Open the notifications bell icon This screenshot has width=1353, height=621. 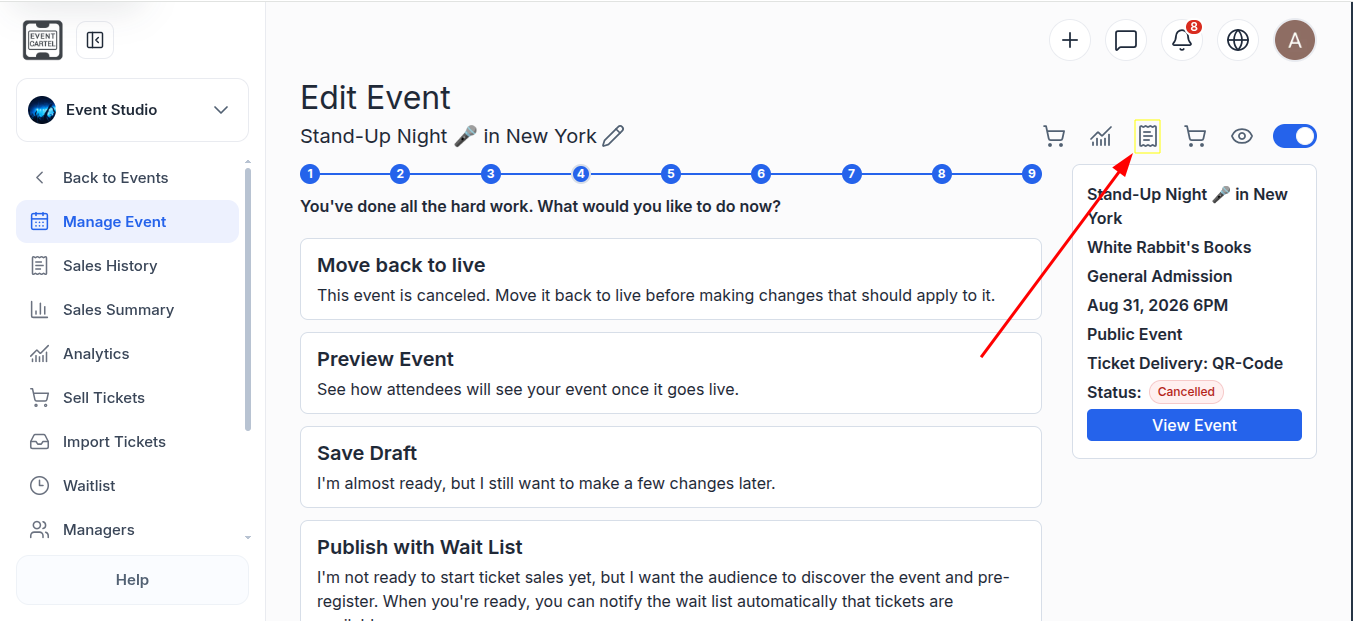(x=1182, y=40)
